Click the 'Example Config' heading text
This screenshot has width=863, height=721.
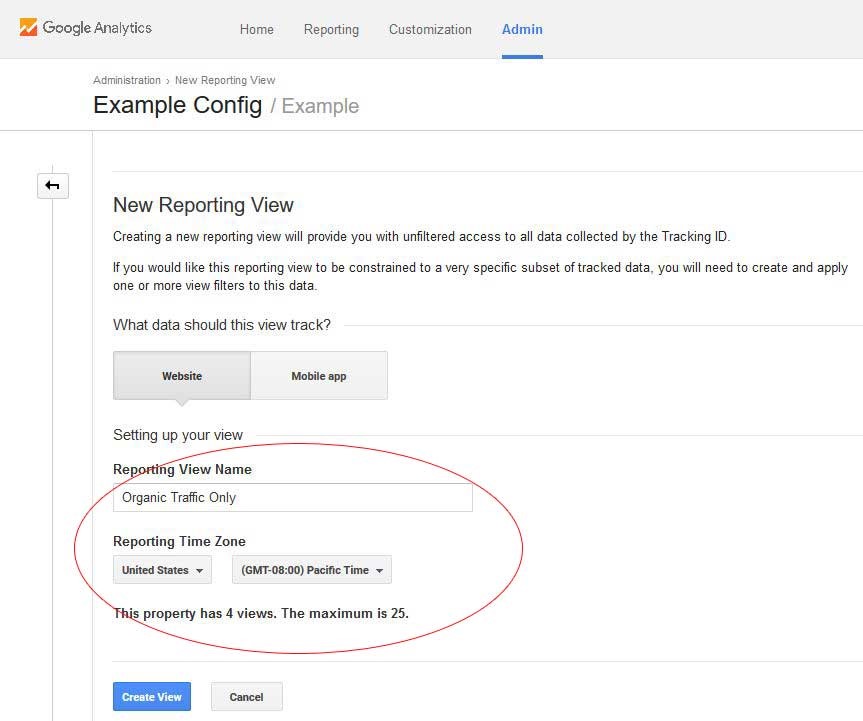point(178,105)
